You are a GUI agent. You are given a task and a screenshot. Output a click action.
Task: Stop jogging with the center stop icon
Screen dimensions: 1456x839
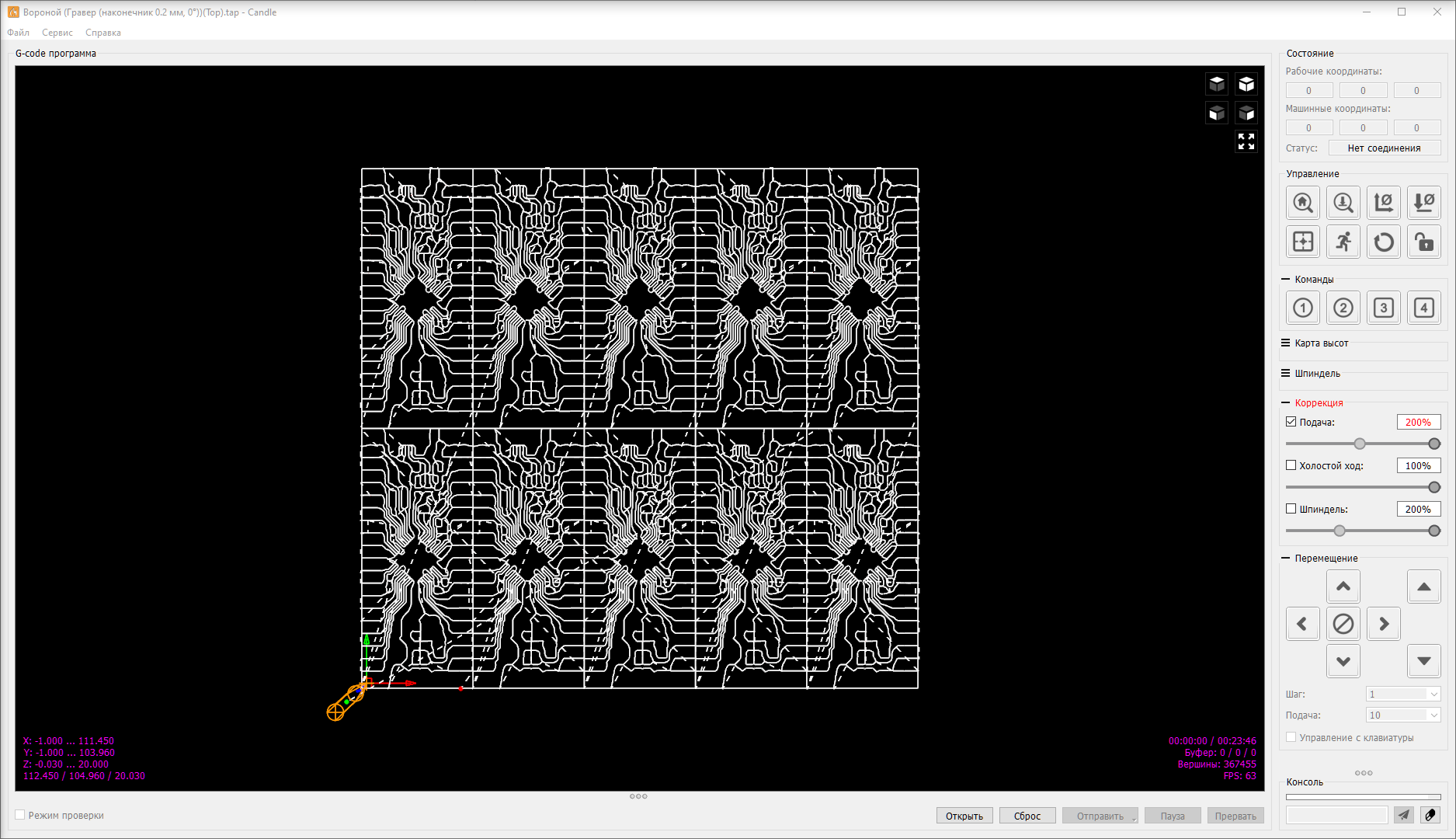pos(1343,624)
